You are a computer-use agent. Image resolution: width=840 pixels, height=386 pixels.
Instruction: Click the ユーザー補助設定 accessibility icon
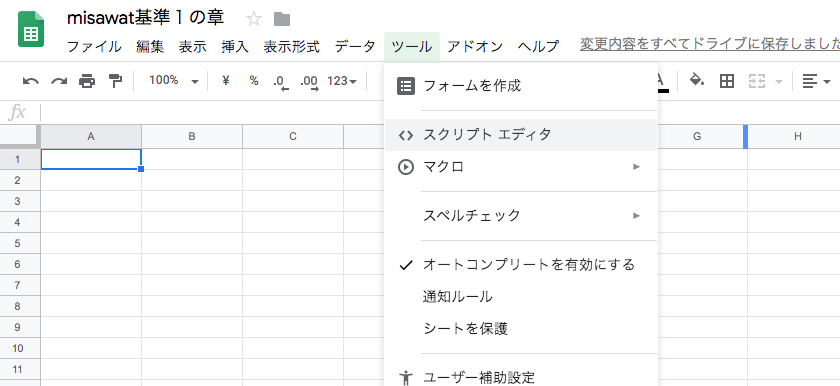tap(406, 378)
